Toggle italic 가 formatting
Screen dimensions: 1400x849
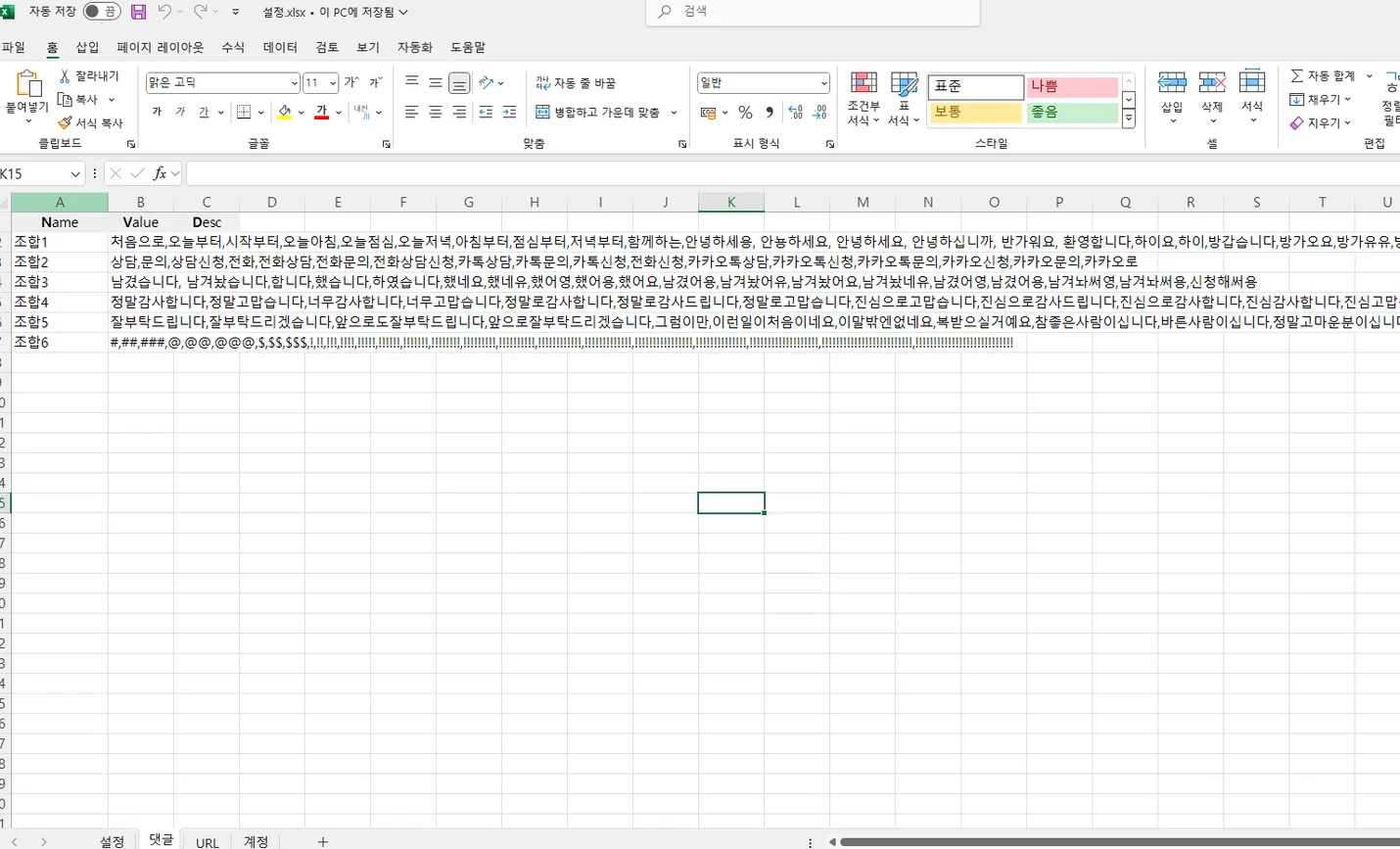(x=180, y=113)
